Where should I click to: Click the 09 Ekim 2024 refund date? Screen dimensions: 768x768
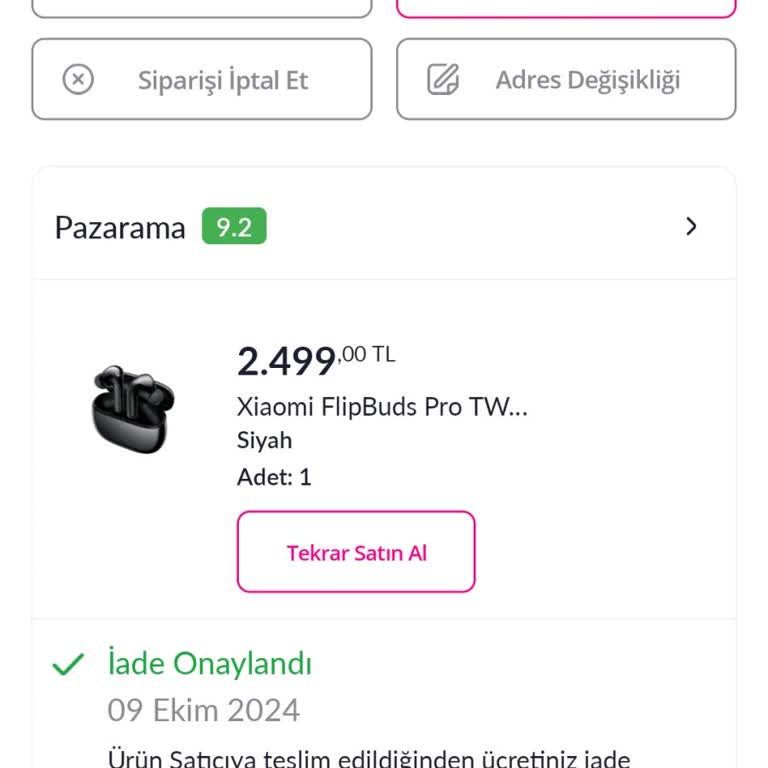203,710
